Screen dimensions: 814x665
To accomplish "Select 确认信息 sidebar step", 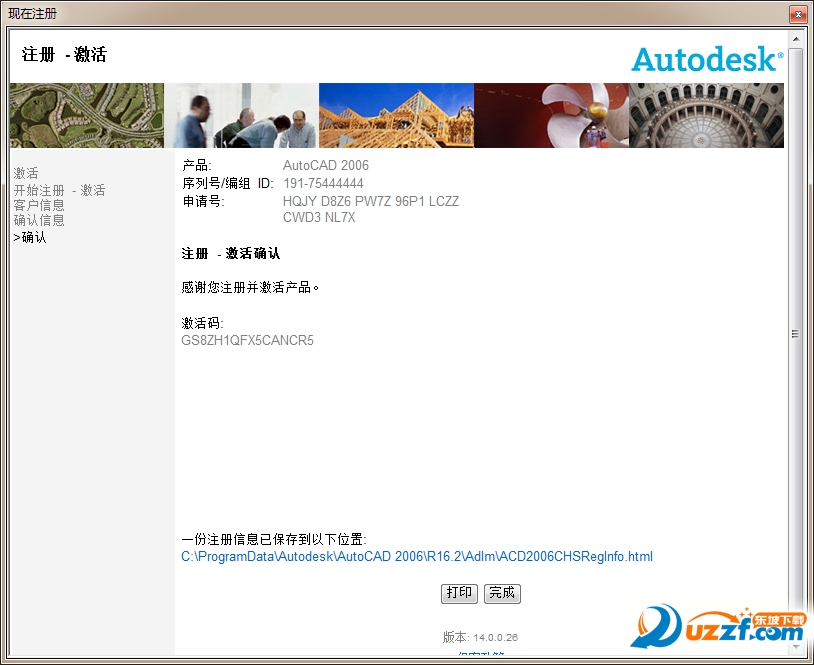I will (39, 220).
